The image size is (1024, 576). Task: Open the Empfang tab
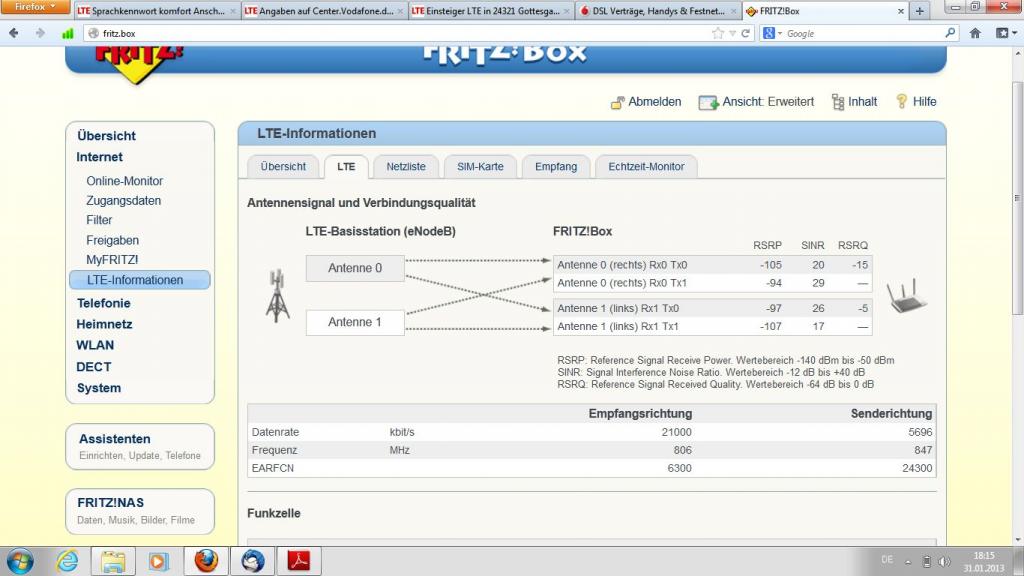[x=556, y=167]
